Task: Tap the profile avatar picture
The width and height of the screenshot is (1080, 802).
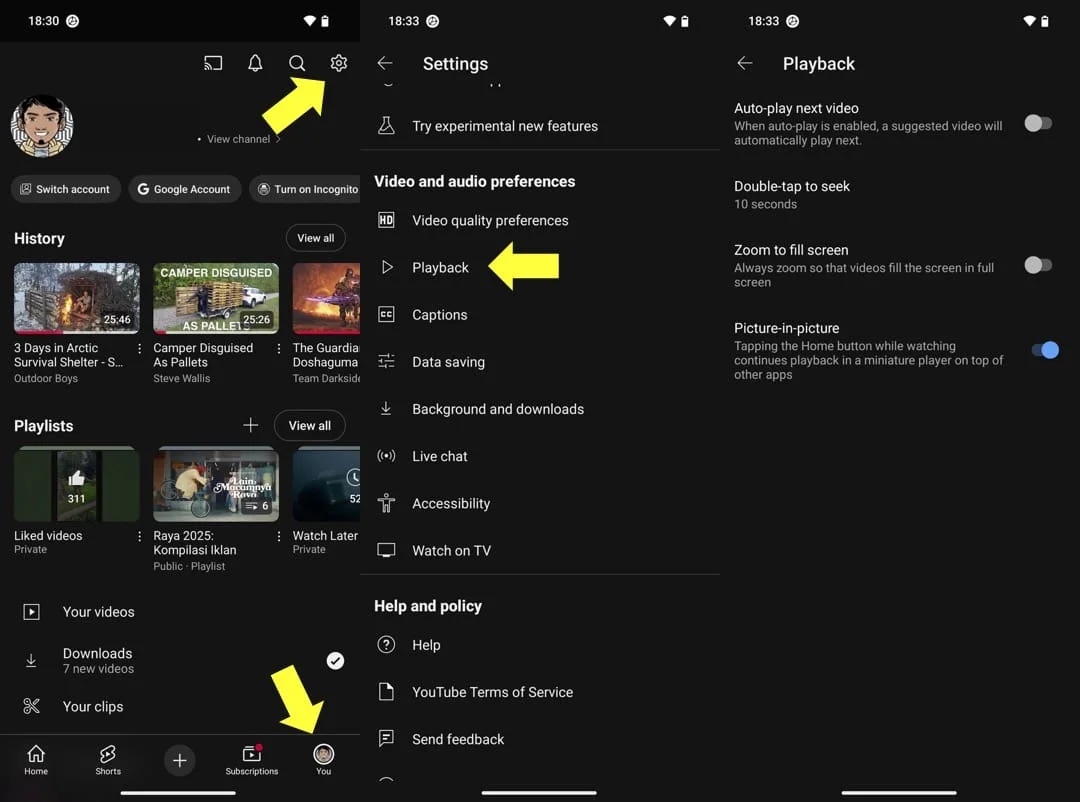Action: [42, 126]
